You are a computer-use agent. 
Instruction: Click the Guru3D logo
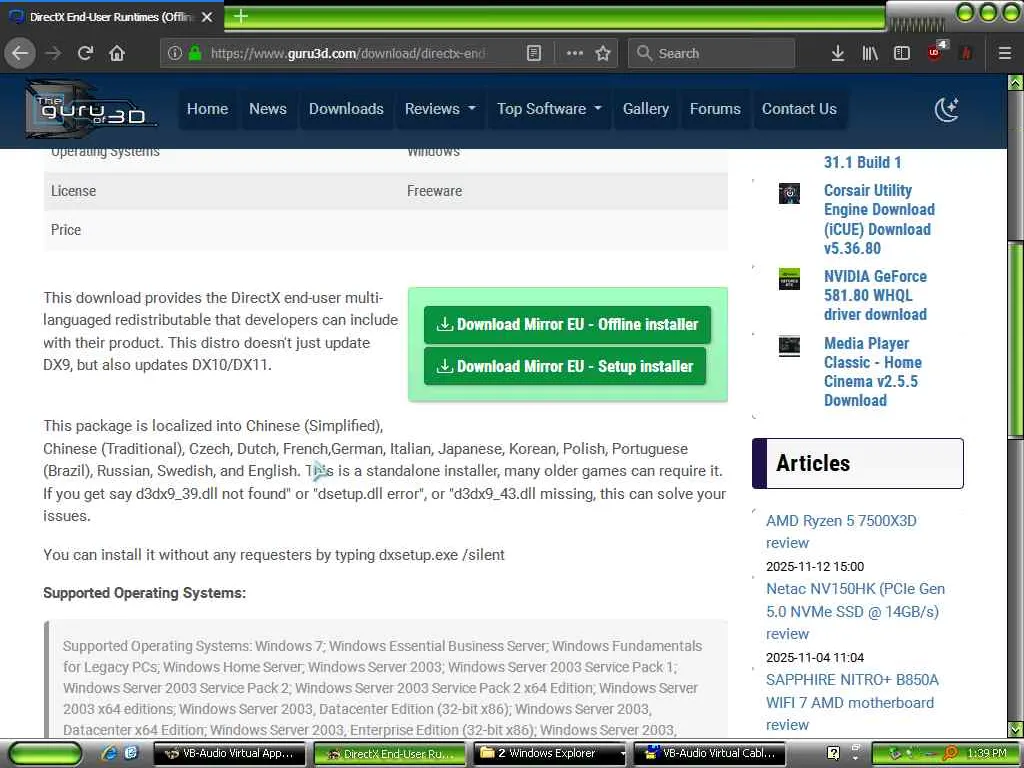[91, 109]
